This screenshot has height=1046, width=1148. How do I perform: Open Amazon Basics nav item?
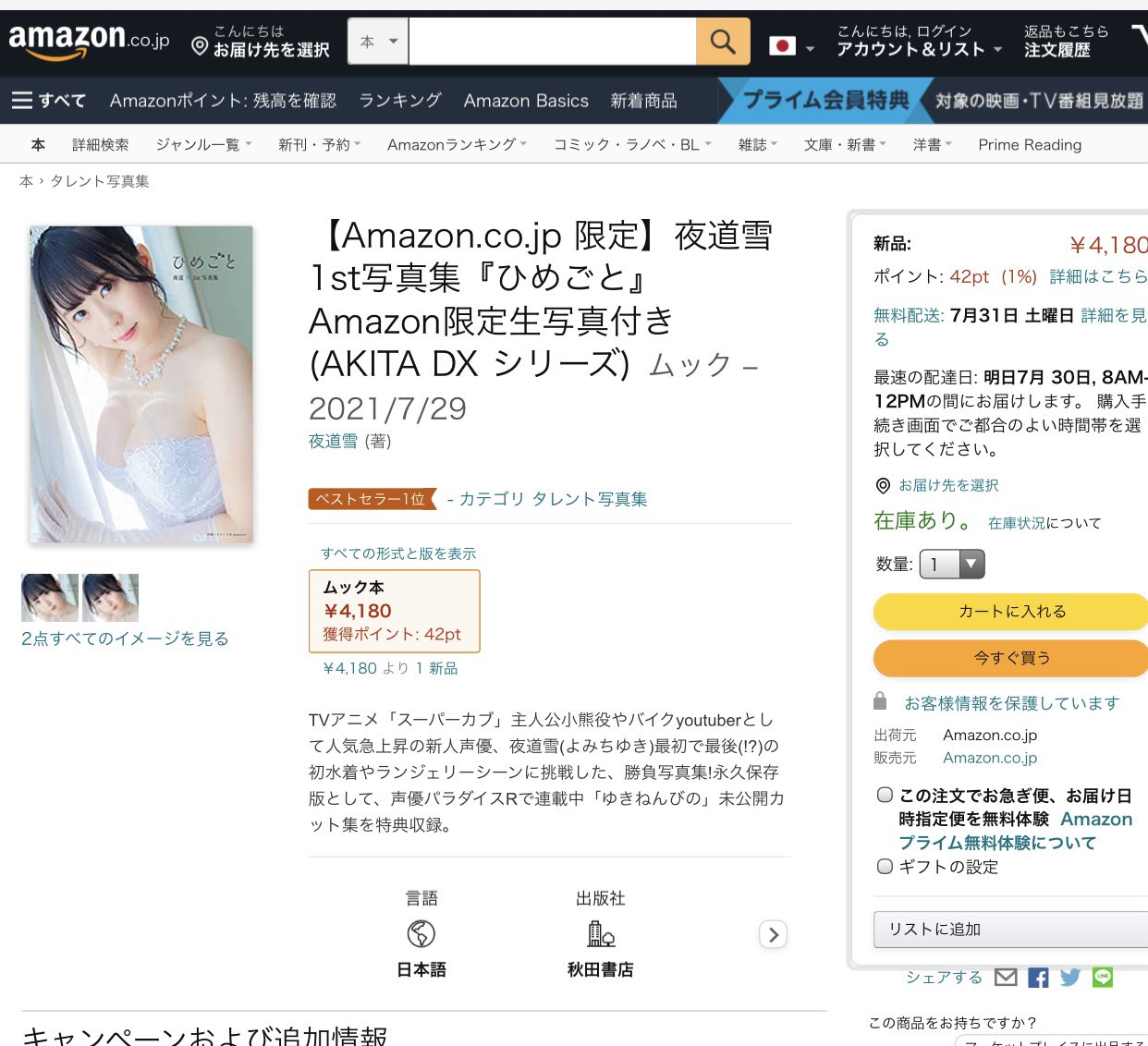click(x=526, y=101)
